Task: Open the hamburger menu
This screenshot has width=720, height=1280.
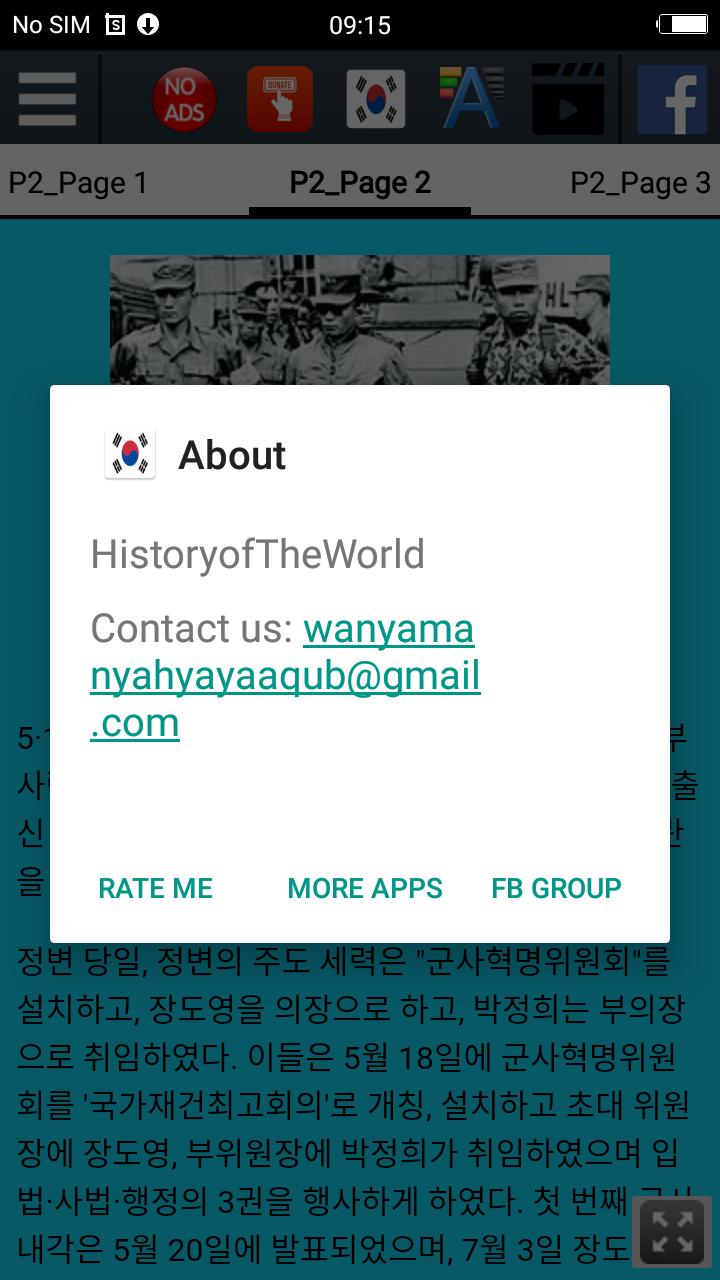Action: [x=47, y=99]
